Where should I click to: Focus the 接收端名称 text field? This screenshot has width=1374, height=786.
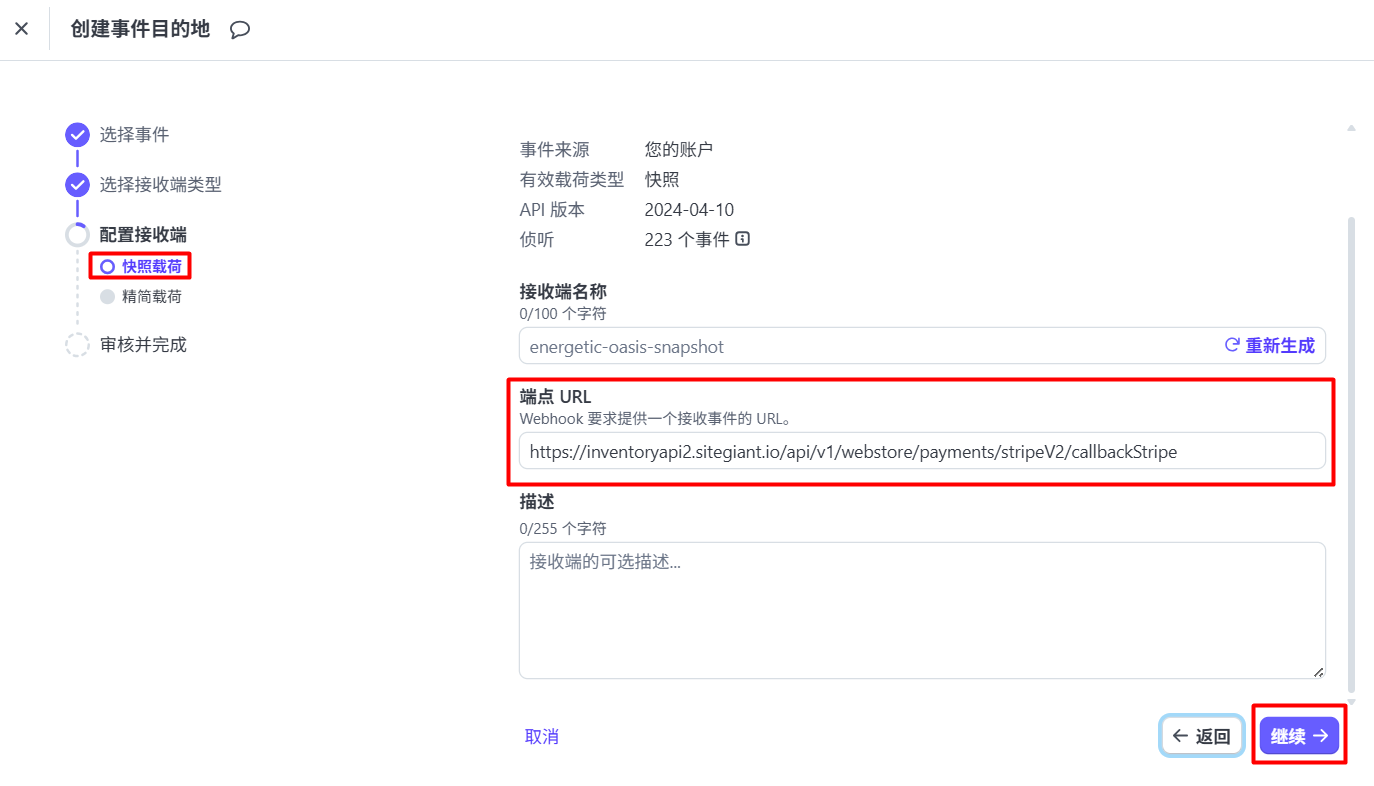[860, 346]
